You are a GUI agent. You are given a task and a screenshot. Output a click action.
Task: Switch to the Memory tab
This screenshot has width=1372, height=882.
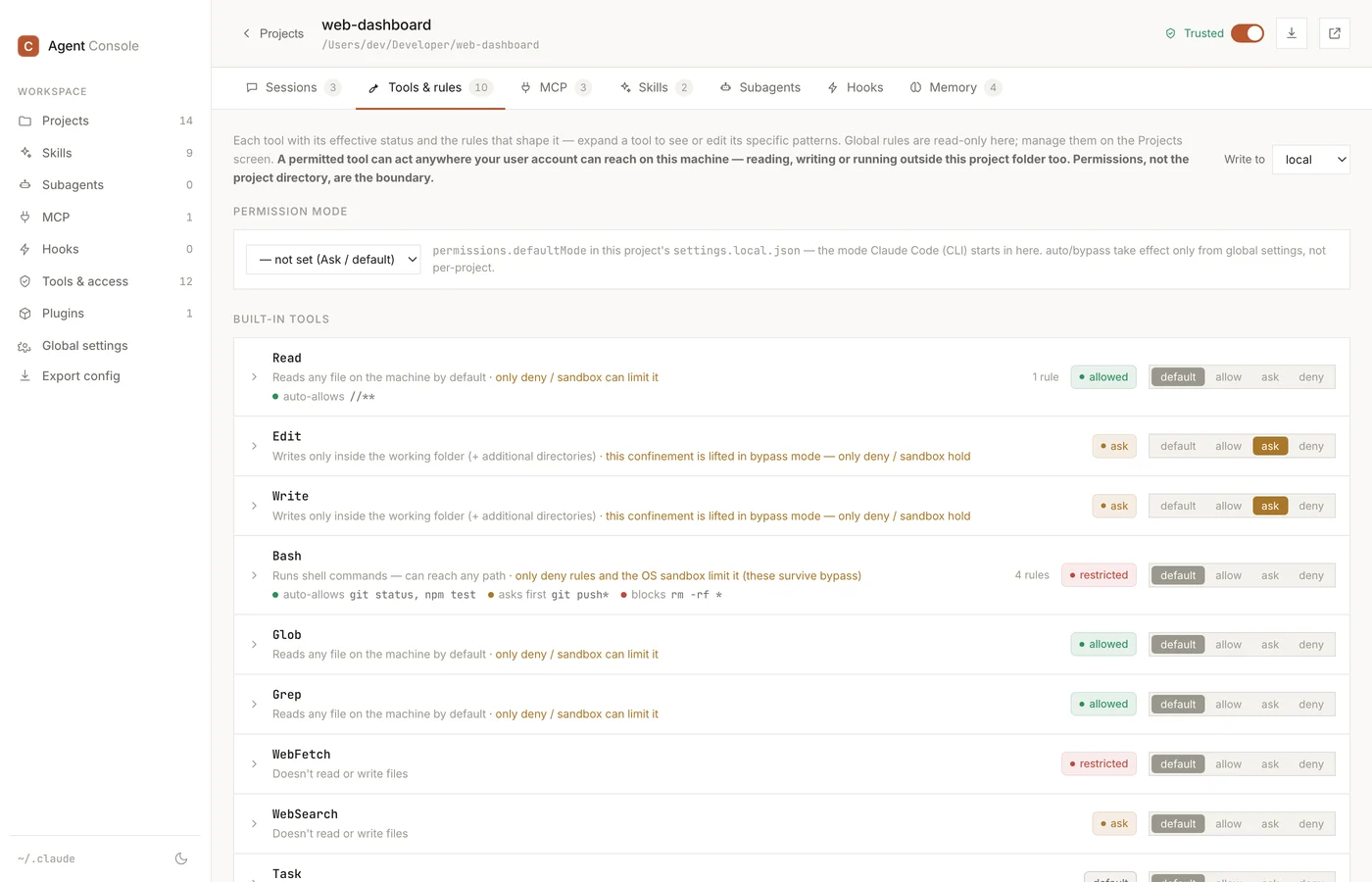click(x=955, y=87)
